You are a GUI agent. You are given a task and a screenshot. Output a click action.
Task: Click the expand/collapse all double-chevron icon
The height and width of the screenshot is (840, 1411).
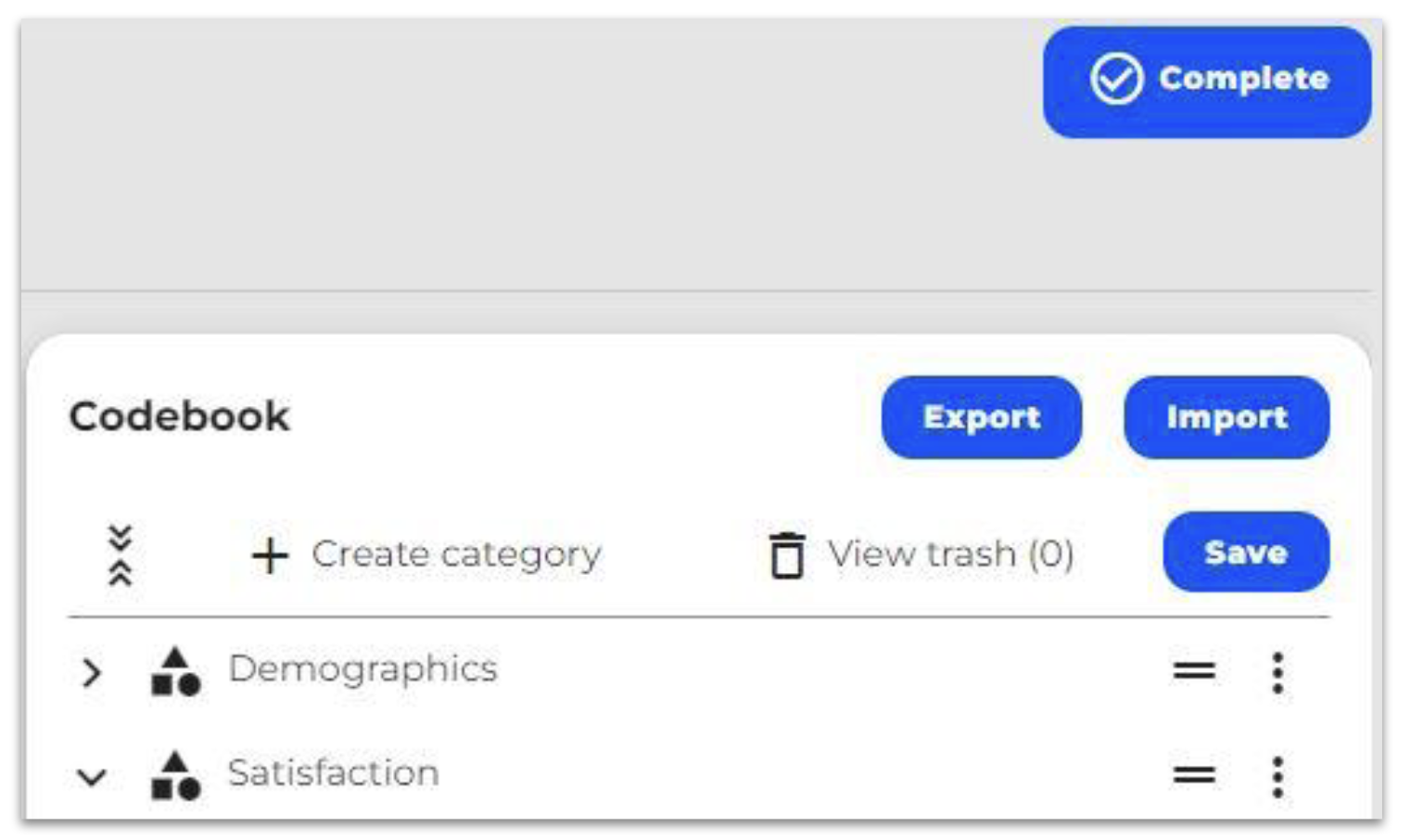click(x=121, y=554)
